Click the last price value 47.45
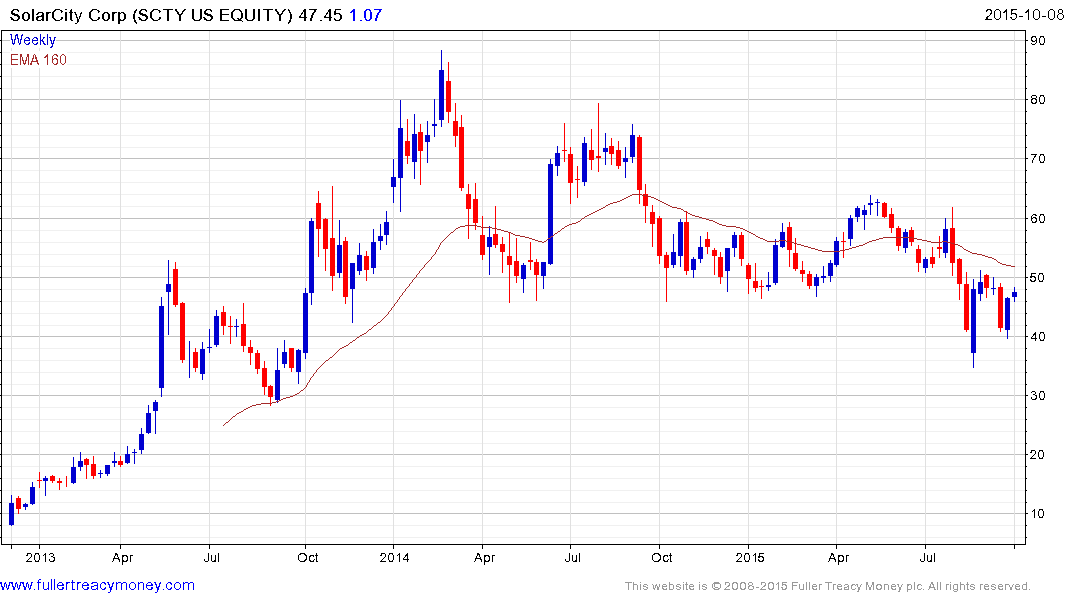Viewport: 1075px width, 600px height. (x=320, y=15)
